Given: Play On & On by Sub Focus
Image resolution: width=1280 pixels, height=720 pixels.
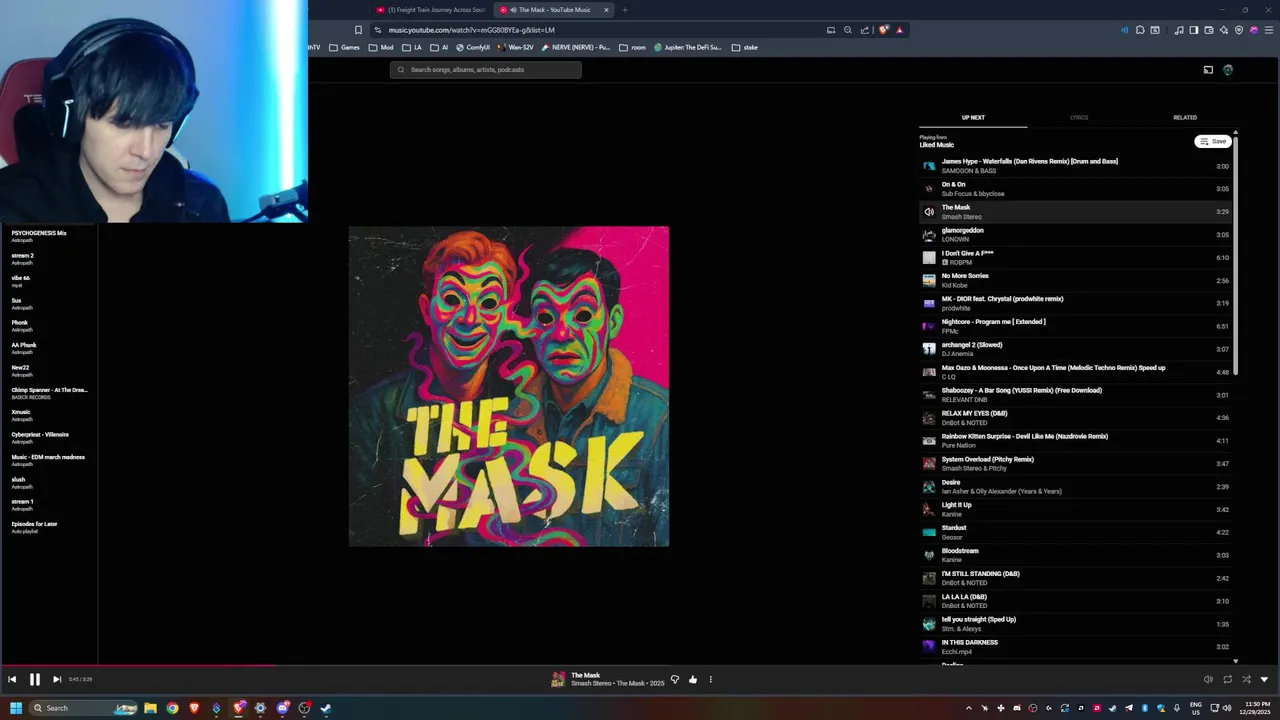Looking at the screenshot, I should point(1075,189).
